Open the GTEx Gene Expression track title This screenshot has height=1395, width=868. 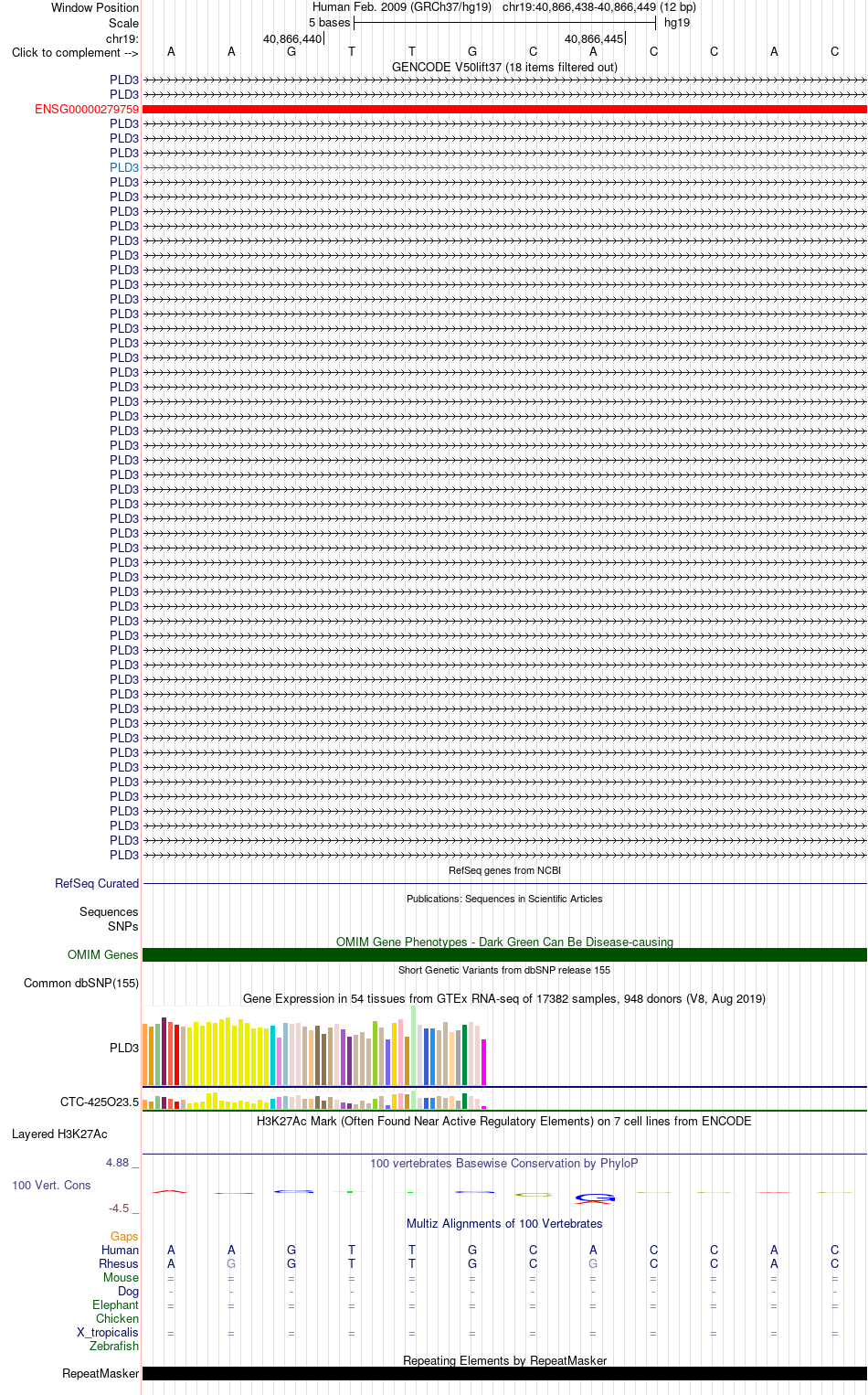pos(504,998)
